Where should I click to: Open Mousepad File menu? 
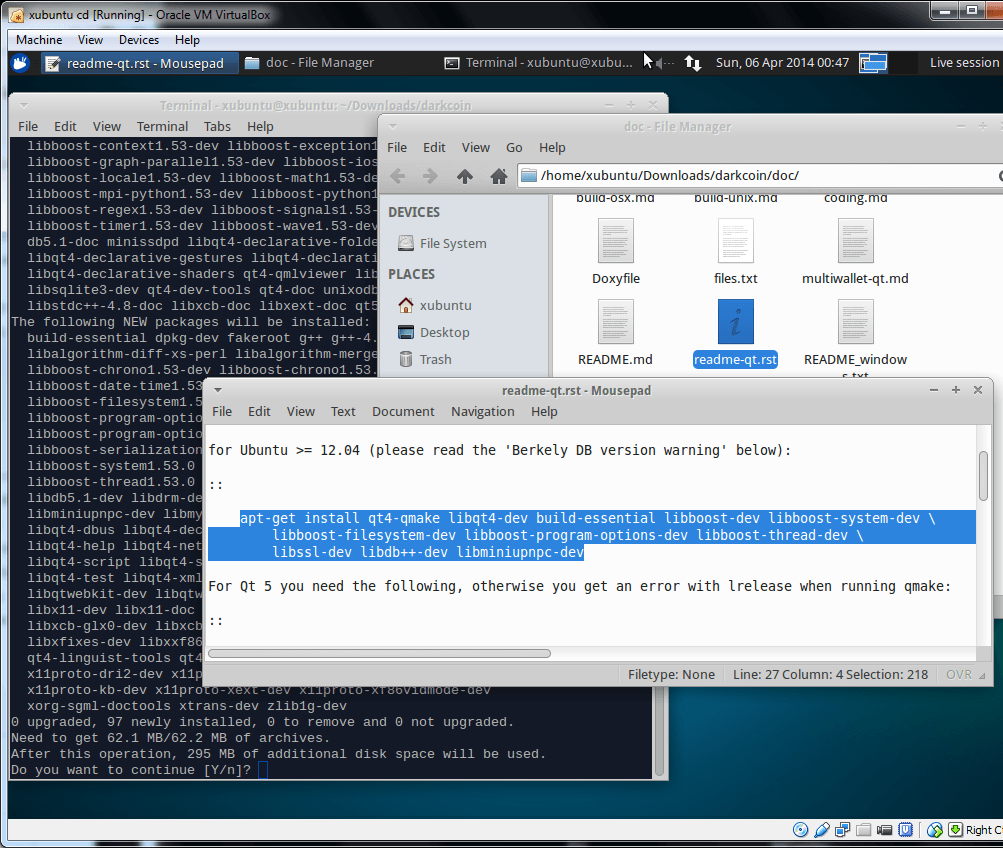tap(222, 412)
